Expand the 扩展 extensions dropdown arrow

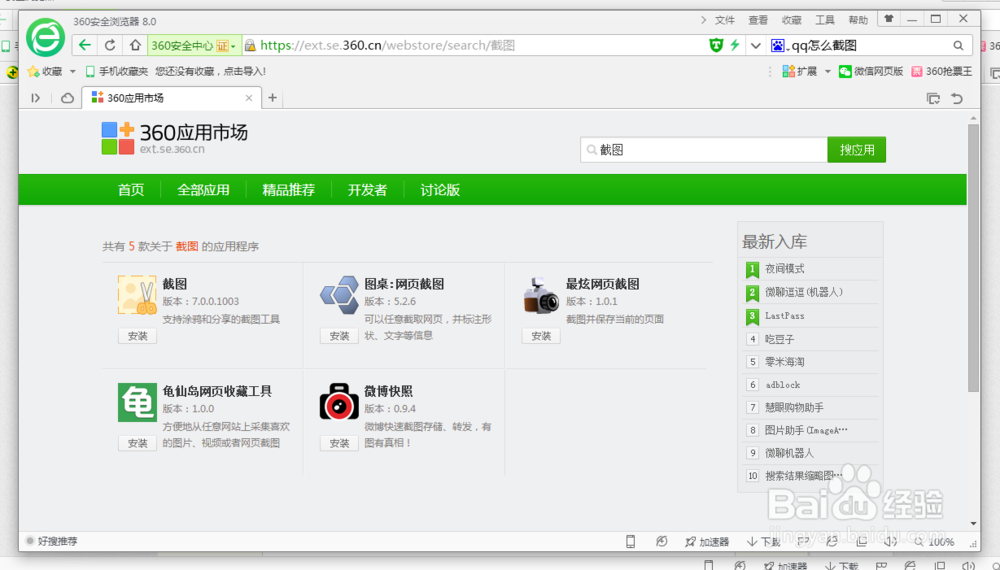point(828,71)
